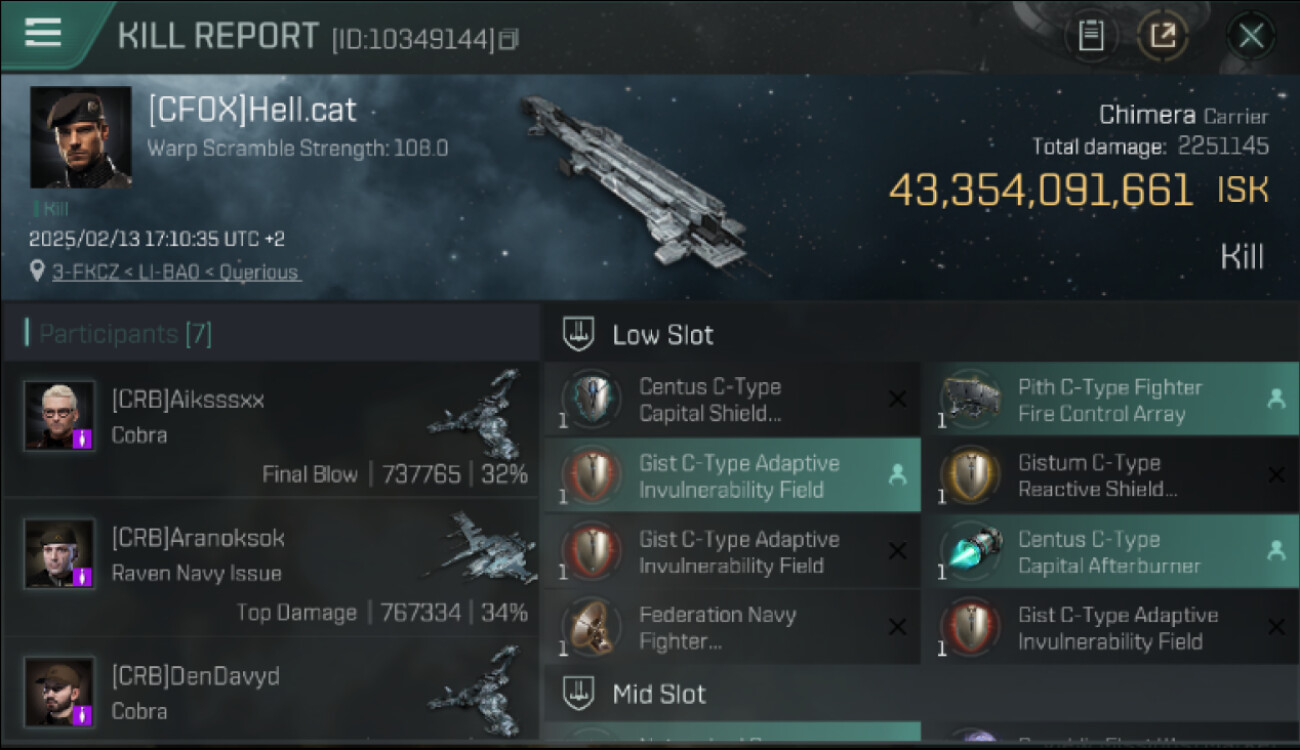
Task: Select highlighted Gist C-Type Adaptive Invulnerability Field
Action: click(x=732, y=476)
